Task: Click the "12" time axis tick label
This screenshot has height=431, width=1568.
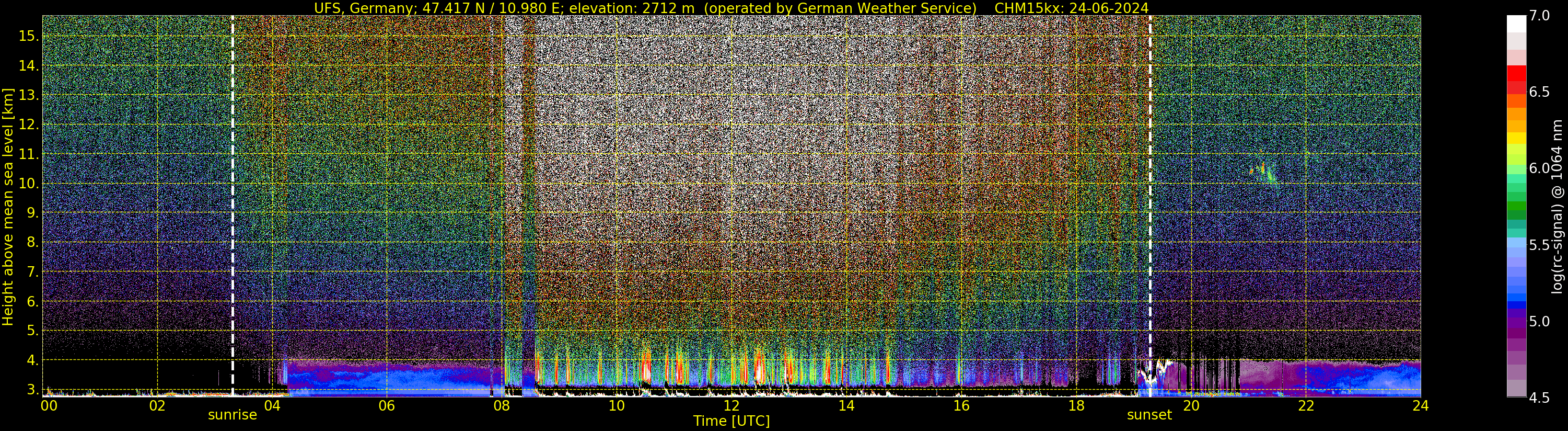Action: [731, 405]
